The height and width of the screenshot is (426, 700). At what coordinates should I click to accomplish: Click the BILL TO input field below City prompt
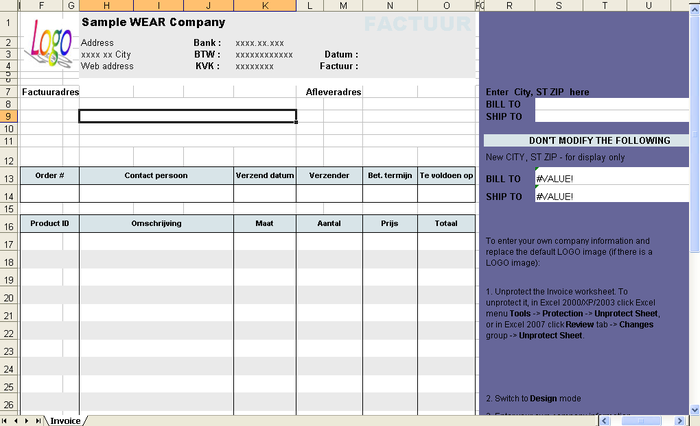tap(612, 104)
